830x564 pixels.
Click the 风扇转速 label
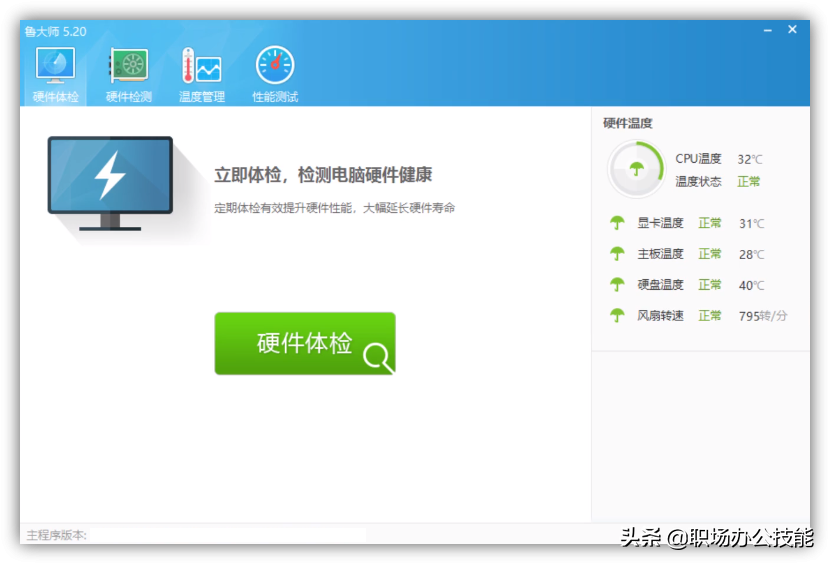click(660, 316)
